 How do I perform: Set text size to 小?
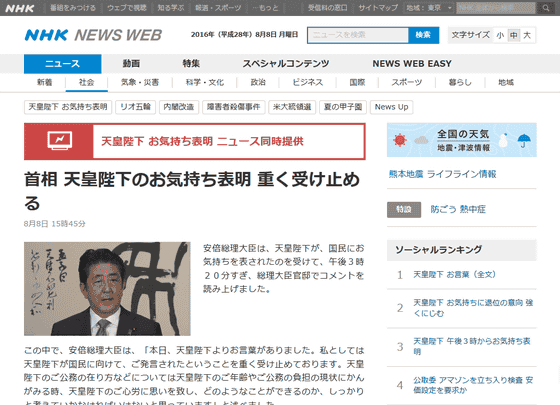pos(500,35)
